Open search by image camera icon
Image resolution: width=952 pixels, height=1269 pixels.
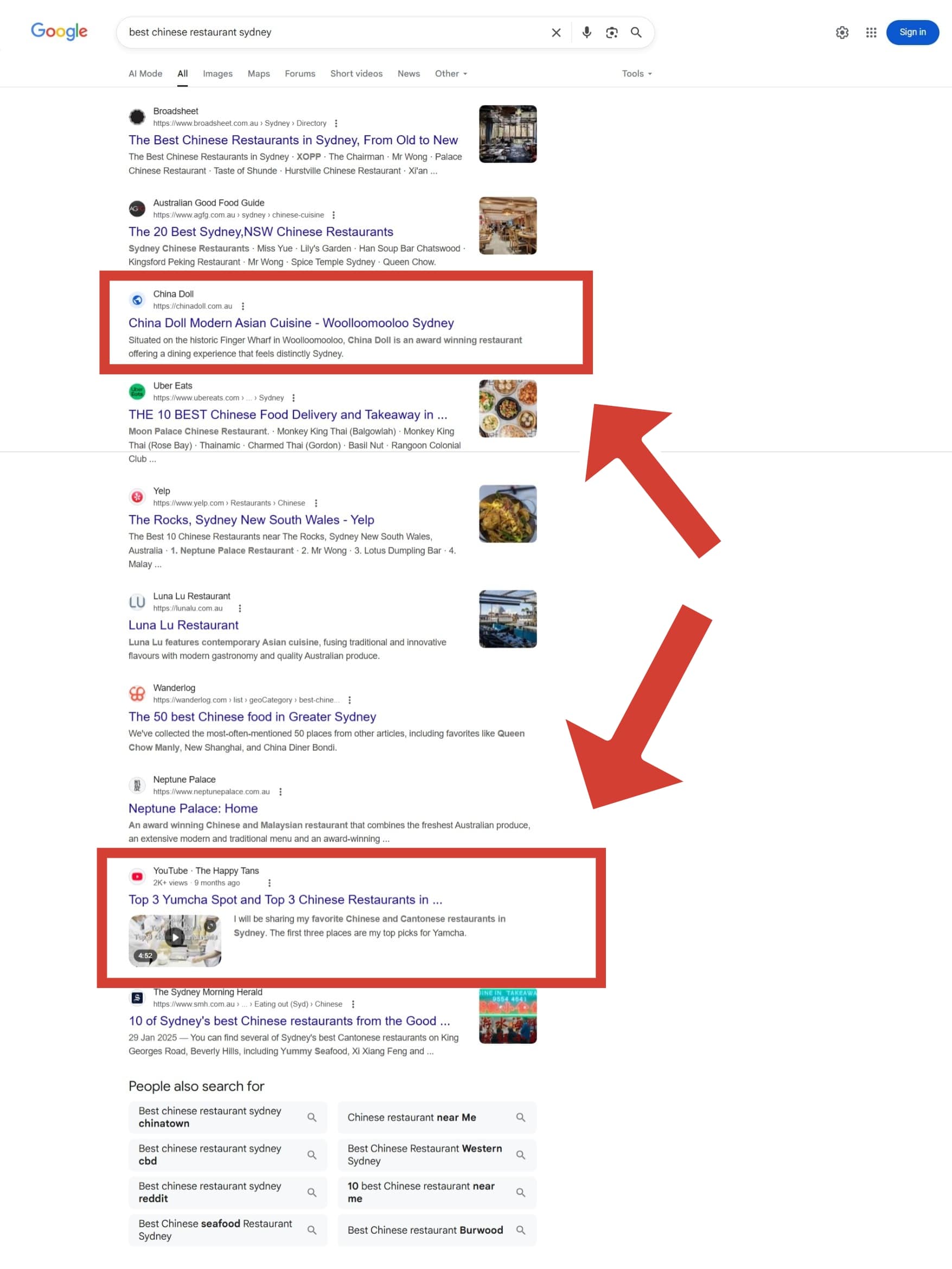point(611,33)
